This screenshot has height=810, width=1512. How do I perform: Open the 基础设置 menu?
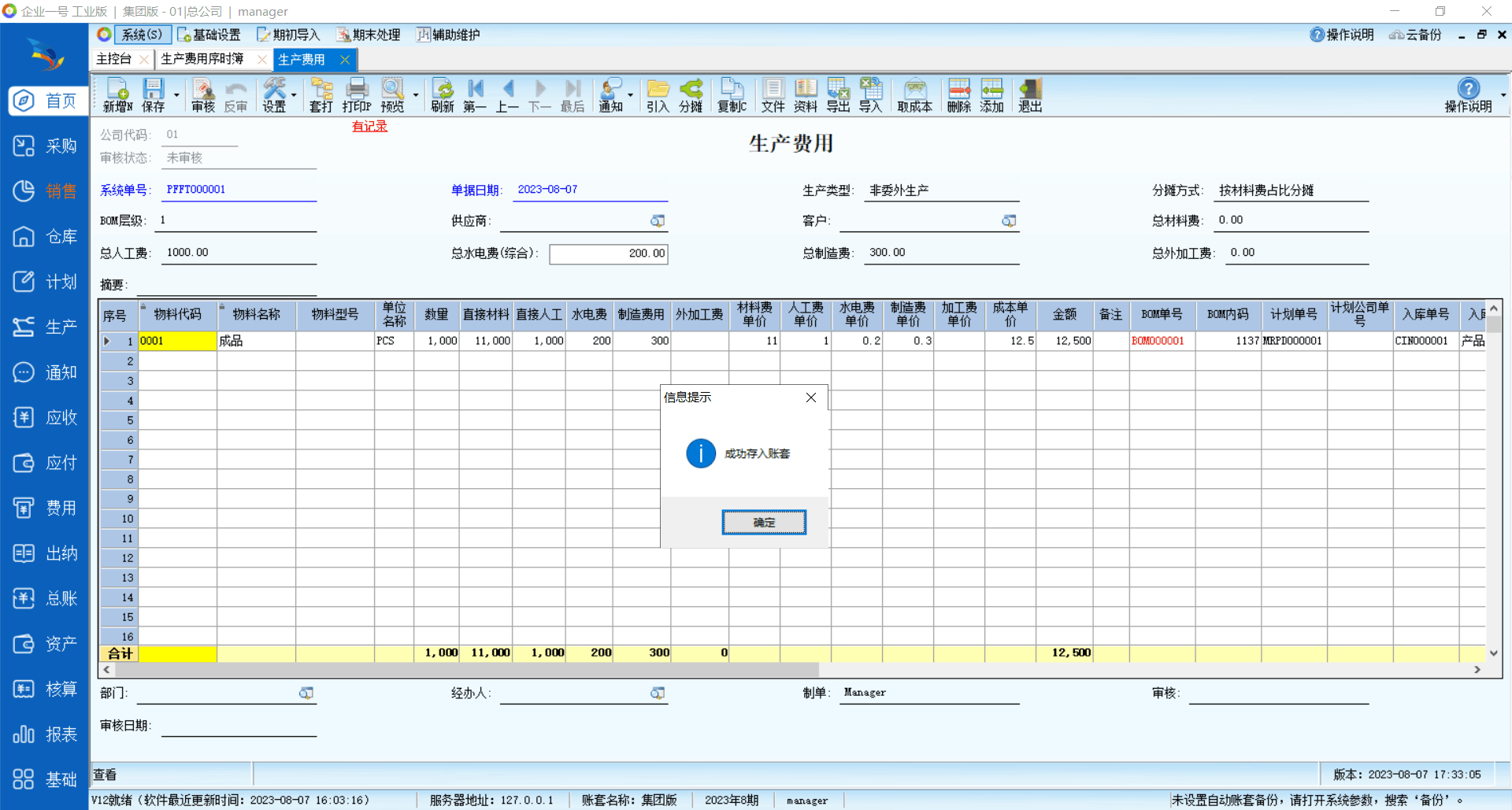point(209,35)
